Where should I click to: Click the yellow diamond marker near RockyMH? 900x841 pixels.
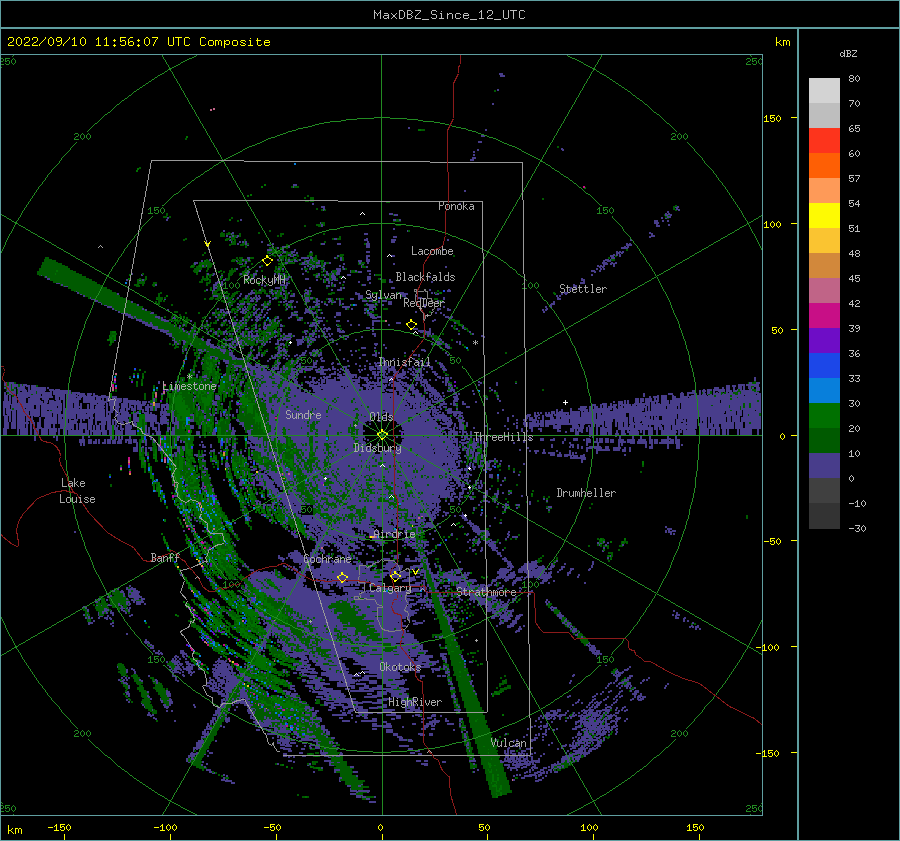click(267, 261)
